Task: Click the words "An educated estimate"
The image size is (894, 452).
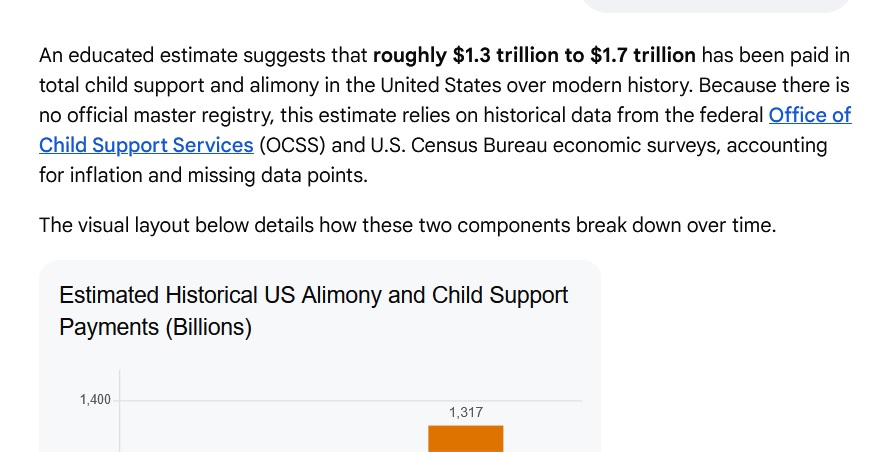Action: [x=139, y=55]
